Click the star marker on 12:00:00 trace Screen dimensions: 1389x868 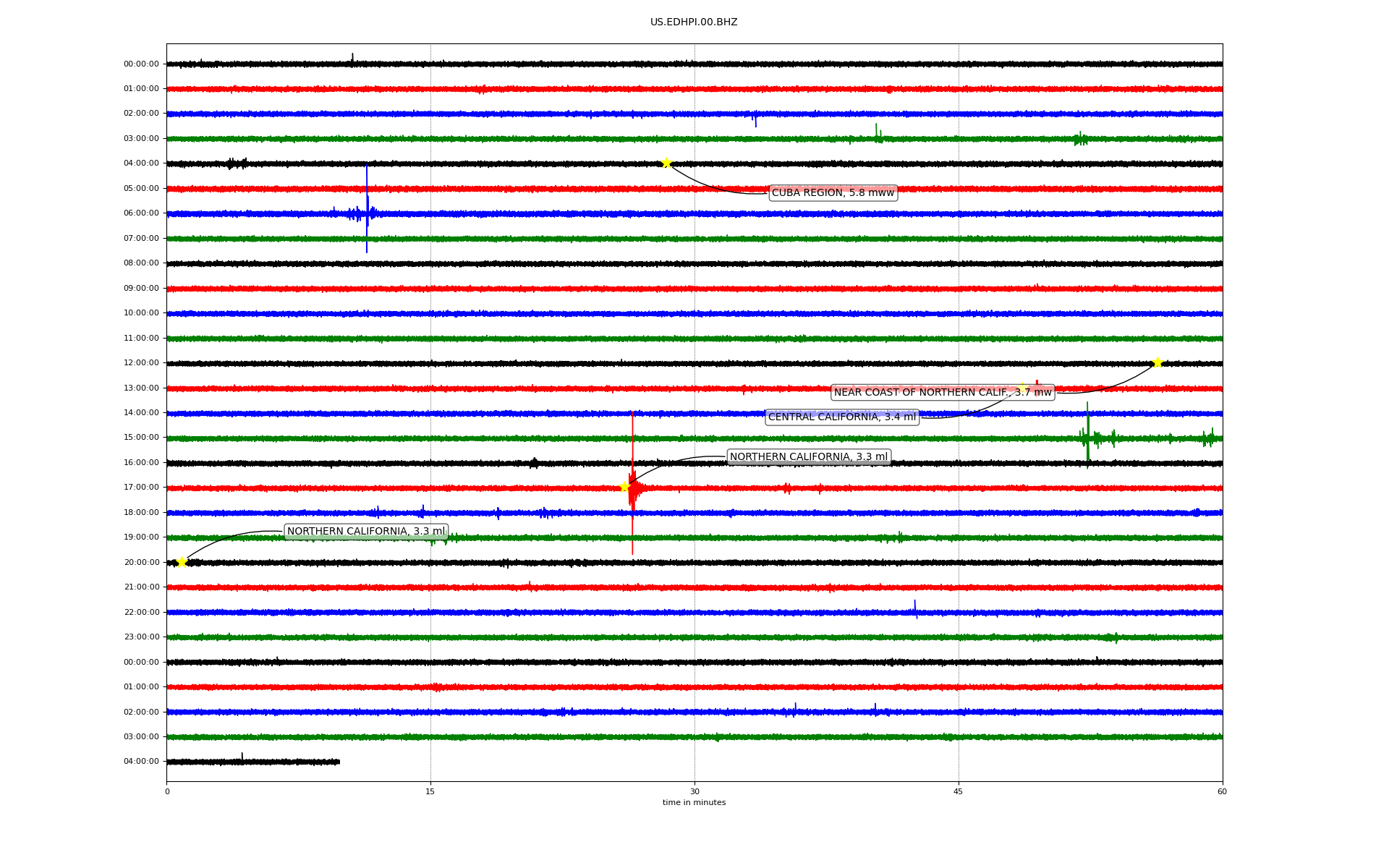(x=1157, y=362)
